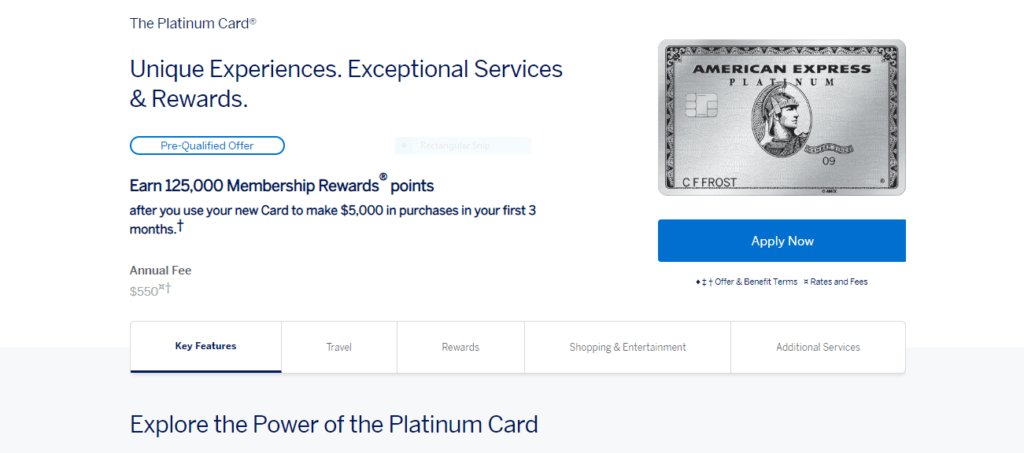Image resolution: width=1024 pixels, height=453 pixels.
Task: Open the Shopping & Entertainment tab
Action: [x=628, y=347]
